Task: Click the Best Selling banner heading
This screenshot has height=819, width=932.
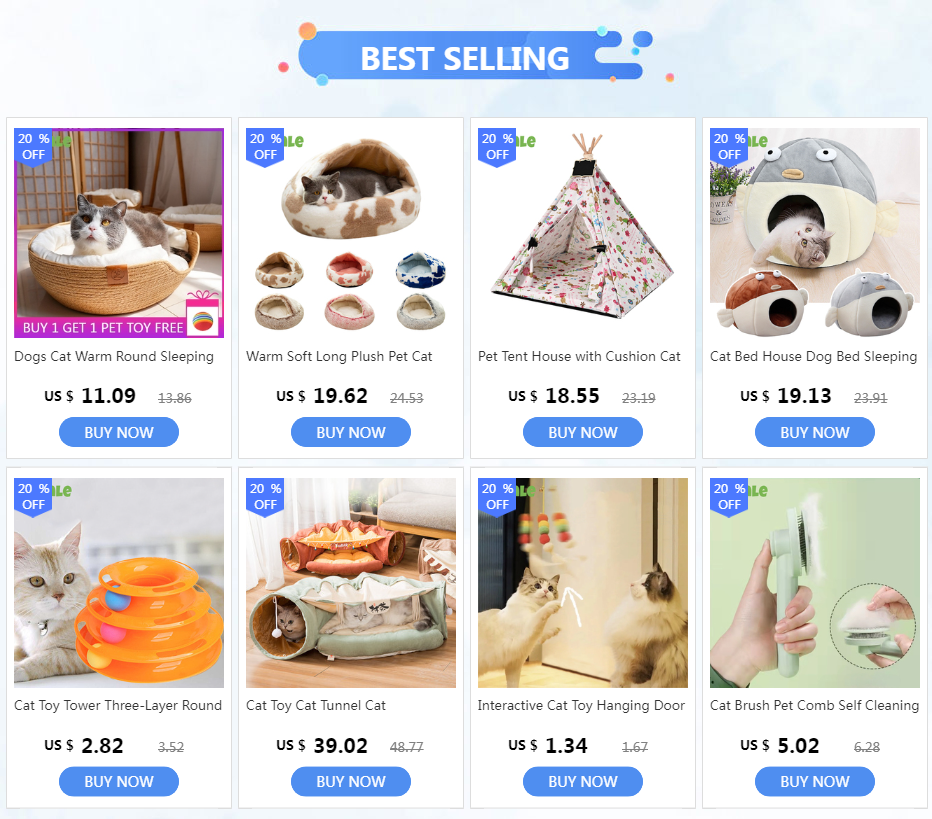Action: (465, 58)
